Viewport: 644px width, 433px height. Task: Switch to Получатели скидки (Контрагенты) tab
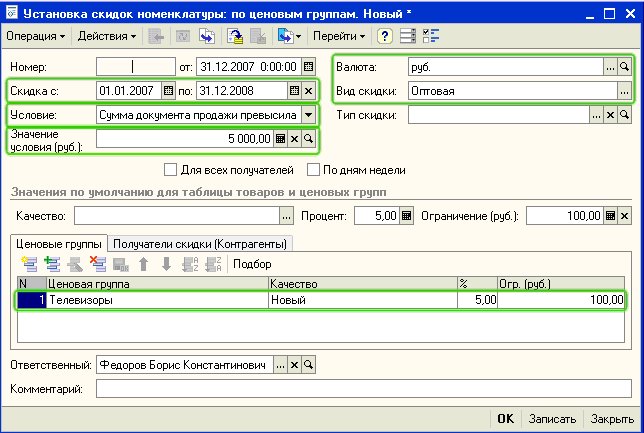pos(201,243)
